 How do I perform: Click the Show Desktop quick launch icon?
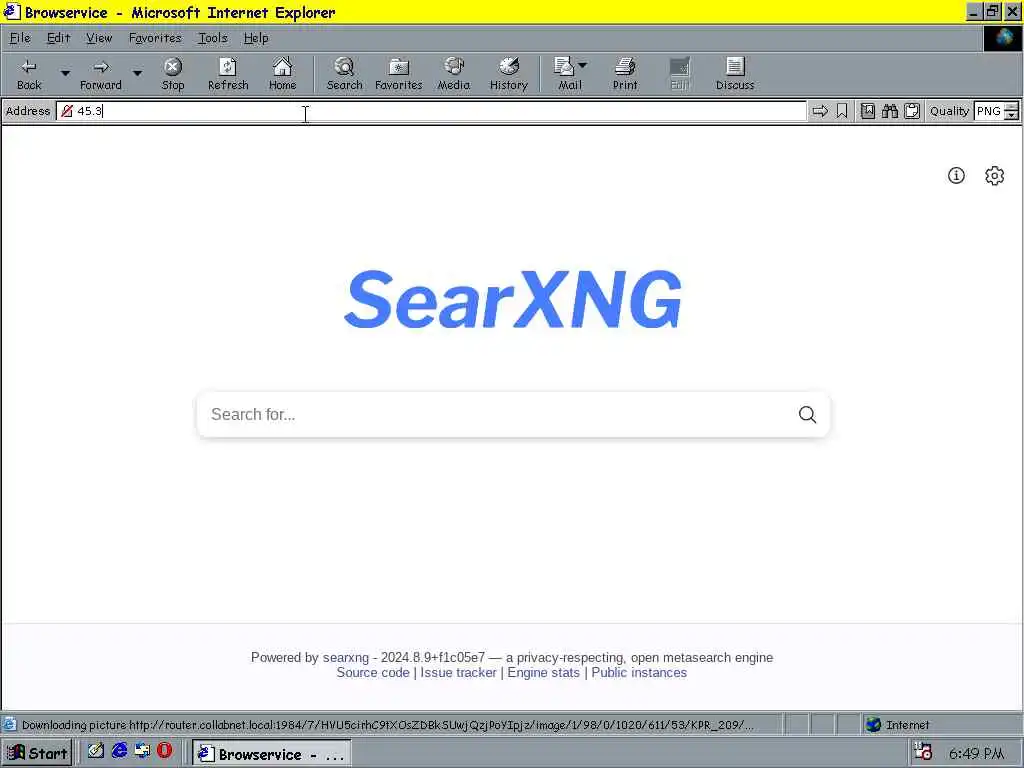[x=142, y=751]
